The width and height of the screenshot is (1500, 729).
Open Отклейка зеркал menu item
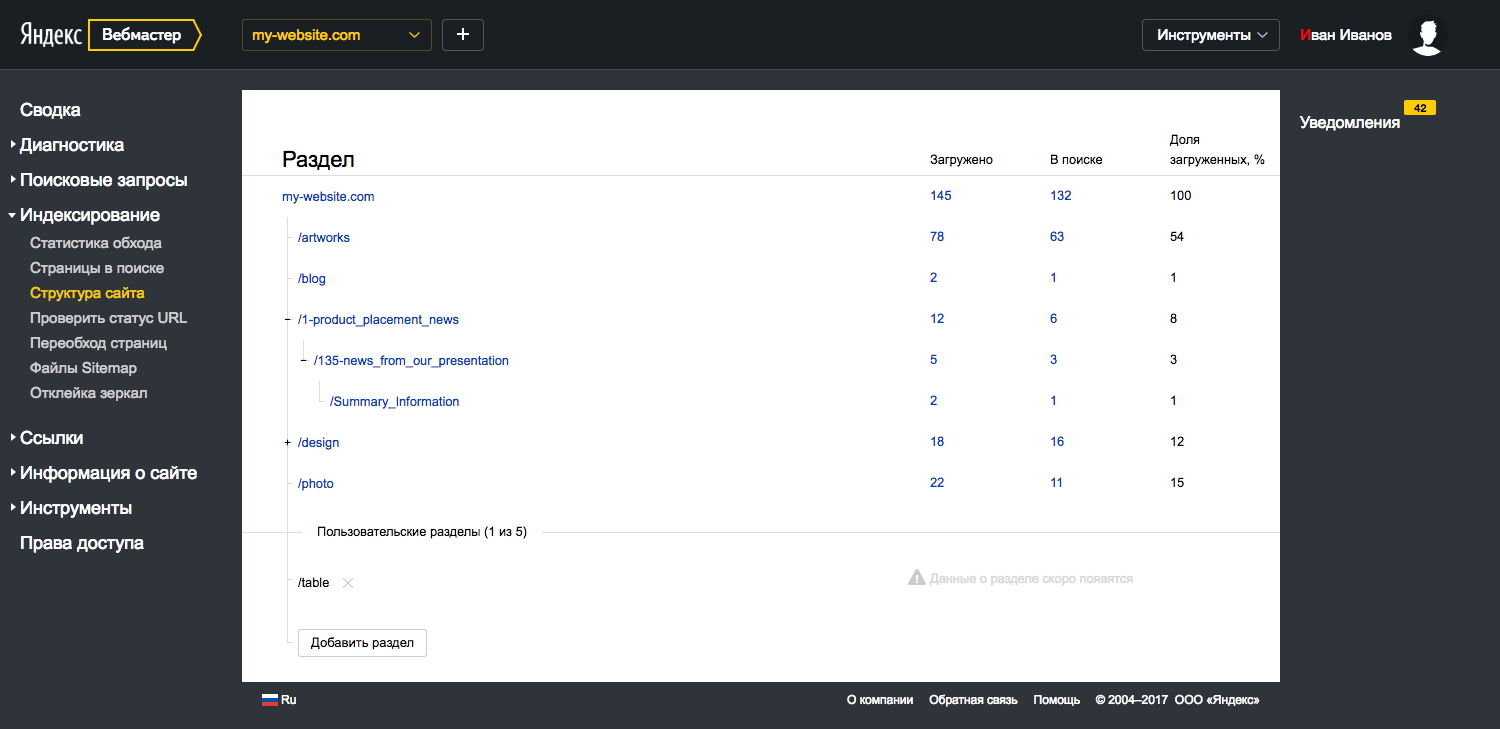coord(89,393)
